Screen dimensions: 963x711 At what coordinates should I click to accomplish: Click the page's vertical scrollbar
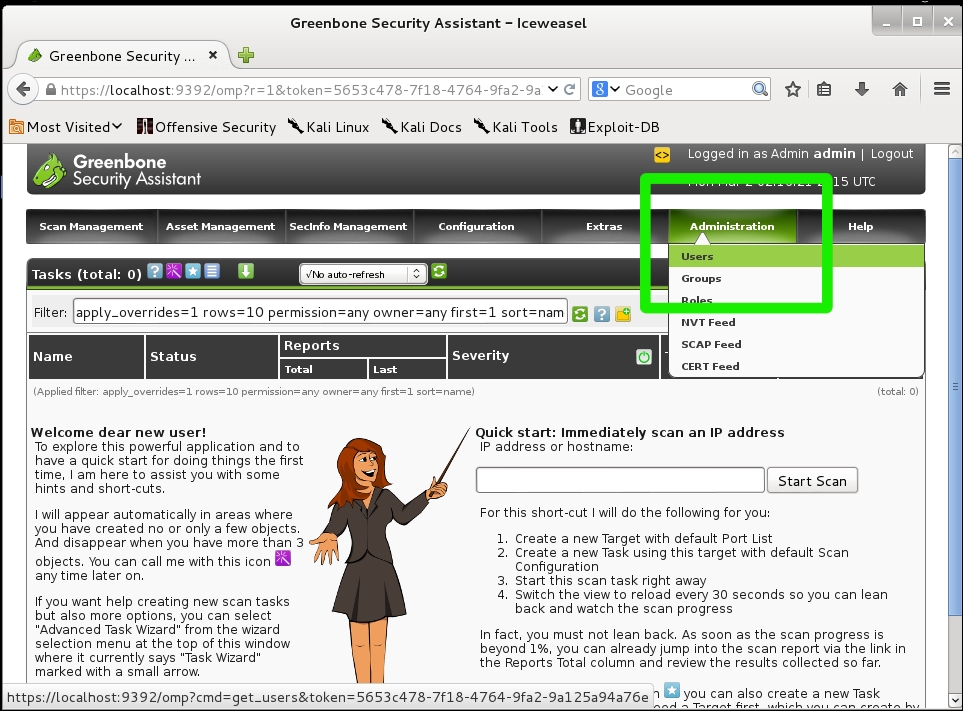(954, 386)
